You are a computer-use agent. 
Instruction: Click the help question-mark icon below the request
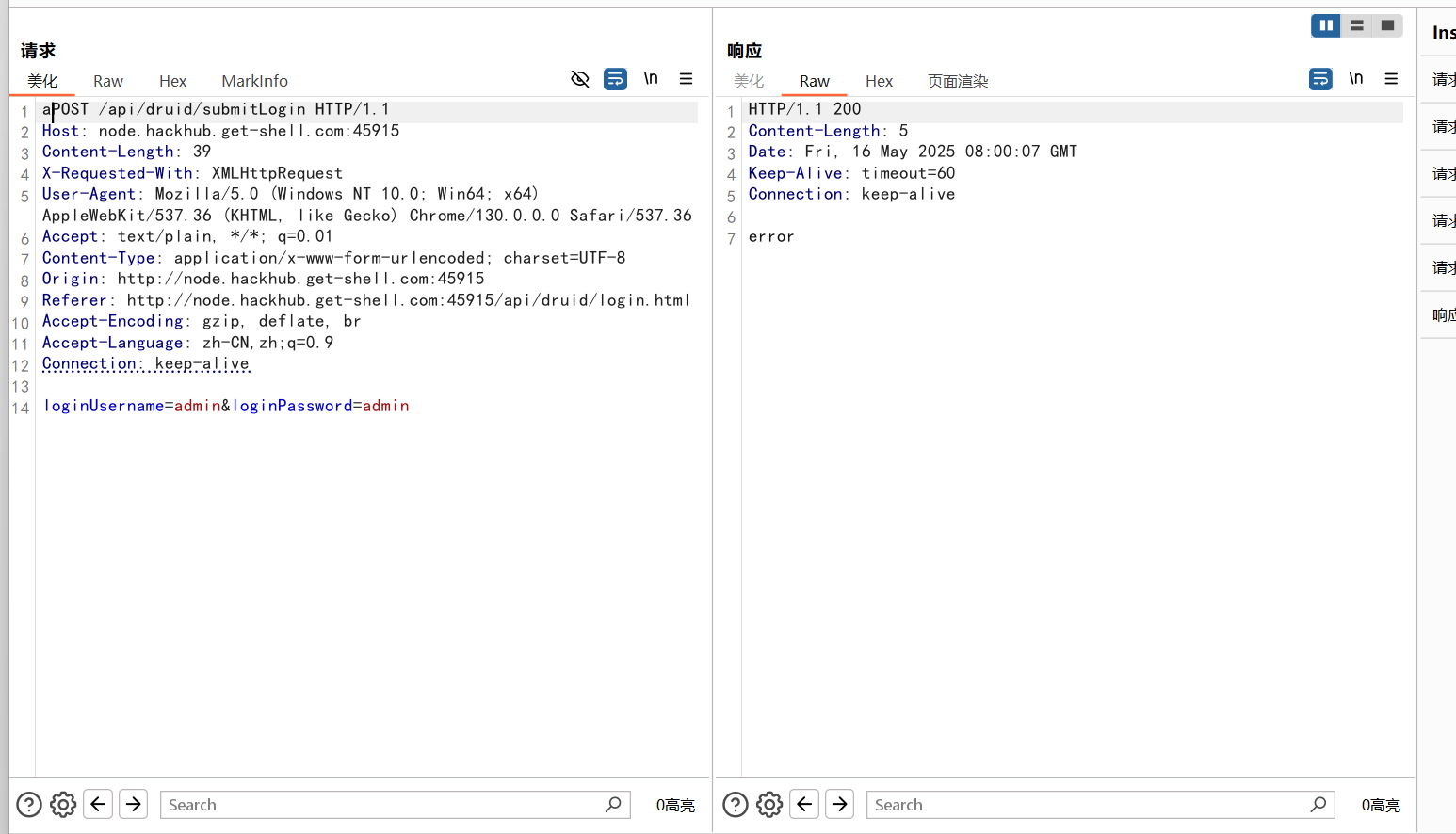[x=28, y=804]
